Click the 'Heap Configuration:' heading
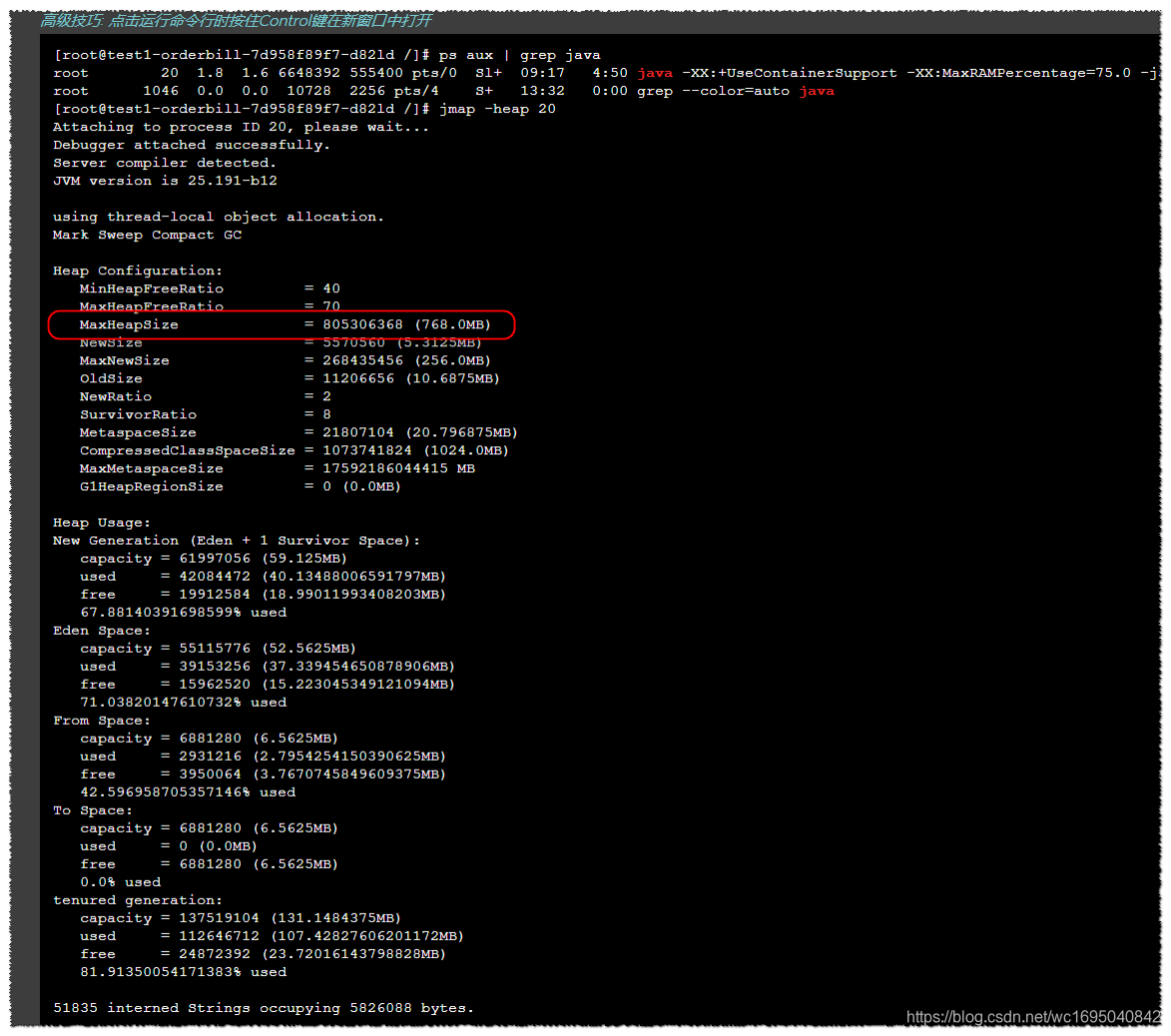Image resolution: width=1171 pixels, height=1036 pixels. click(x=138, y=270)
